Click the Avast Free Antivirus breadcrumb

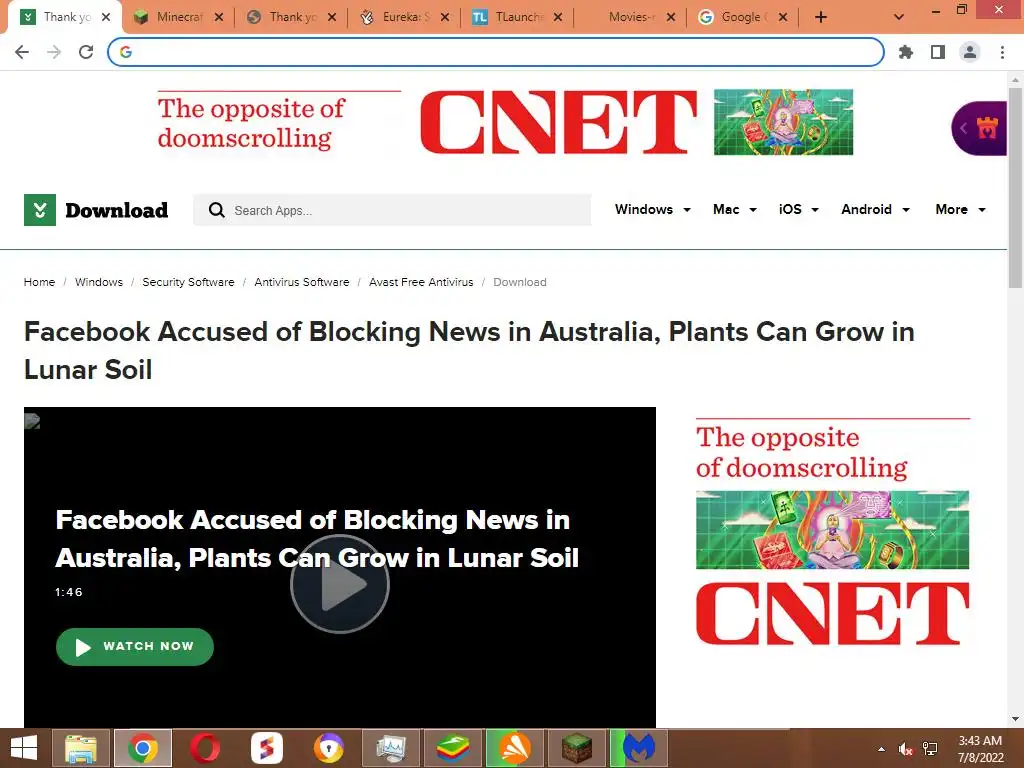pos(421,282)
